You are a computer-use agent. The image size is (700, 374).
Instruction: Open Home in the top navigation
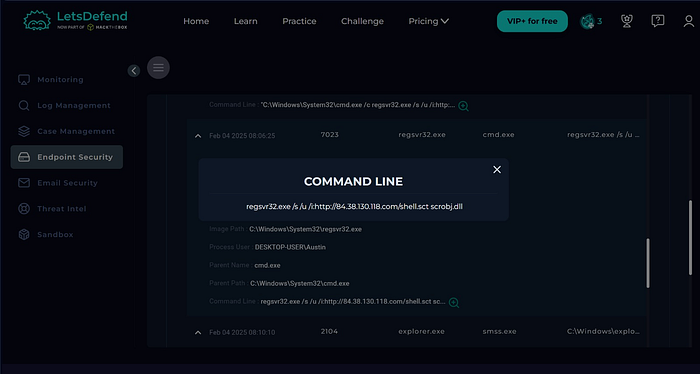click(x=196, y=21)
